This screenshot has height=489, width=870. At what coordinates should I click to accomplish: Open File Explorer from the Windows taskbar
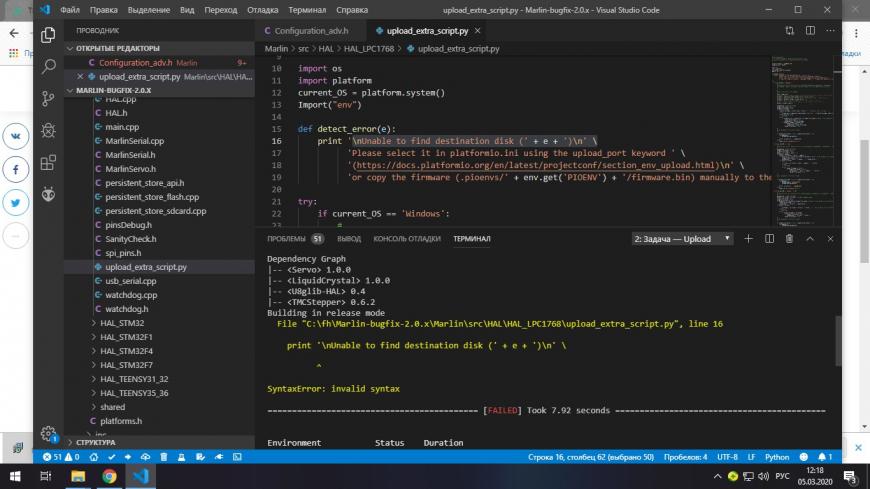[x=78, y=476]
